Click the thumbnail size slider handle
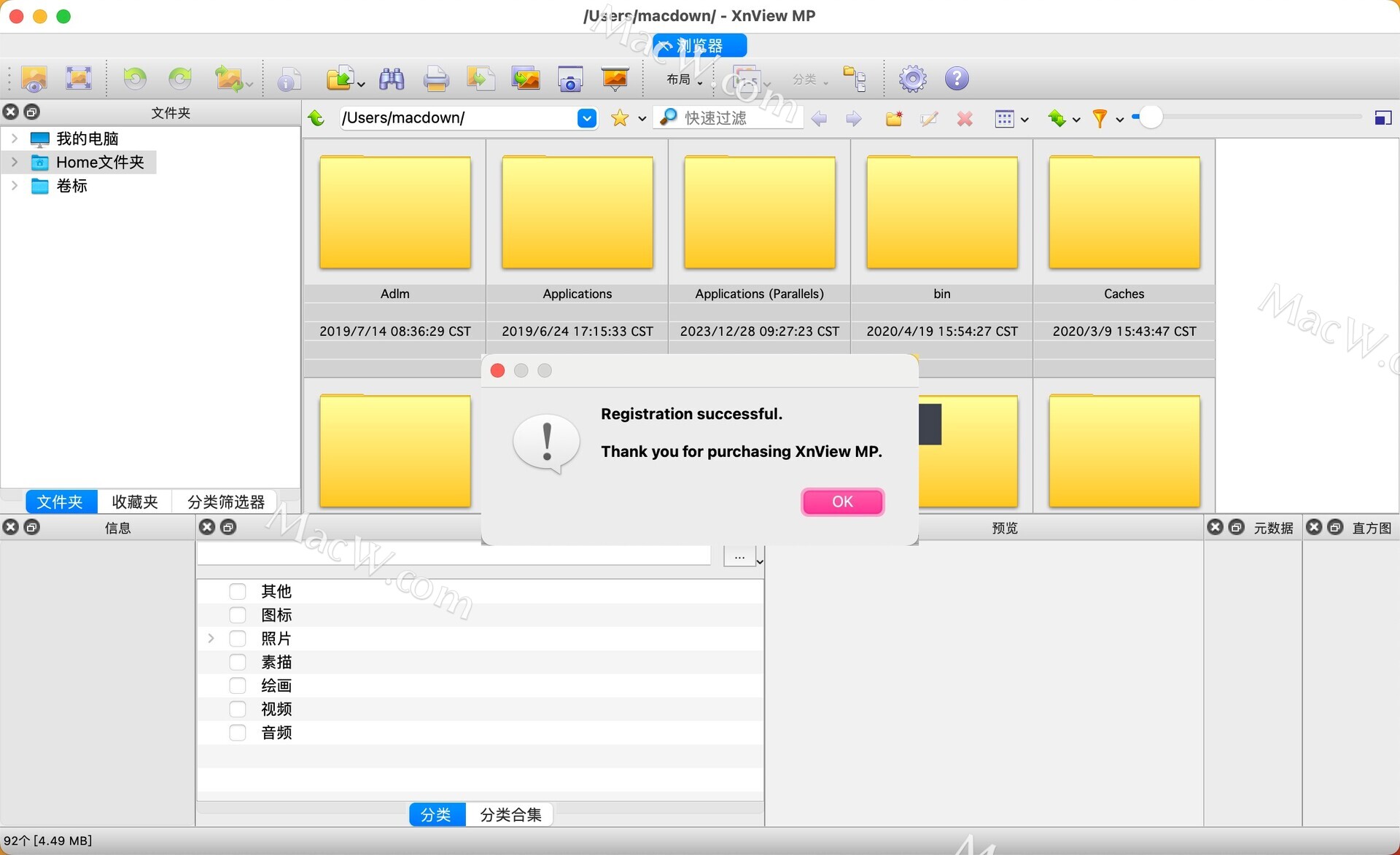 [1150, 117]
